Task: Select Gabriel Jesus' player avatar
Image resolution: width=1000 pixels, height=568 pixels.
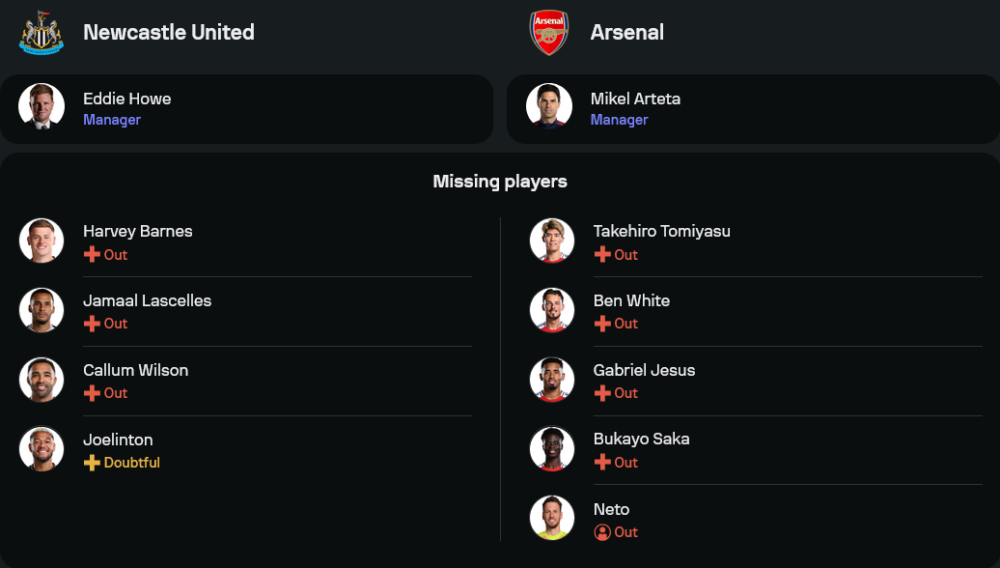Action: (x=552, y=380)
